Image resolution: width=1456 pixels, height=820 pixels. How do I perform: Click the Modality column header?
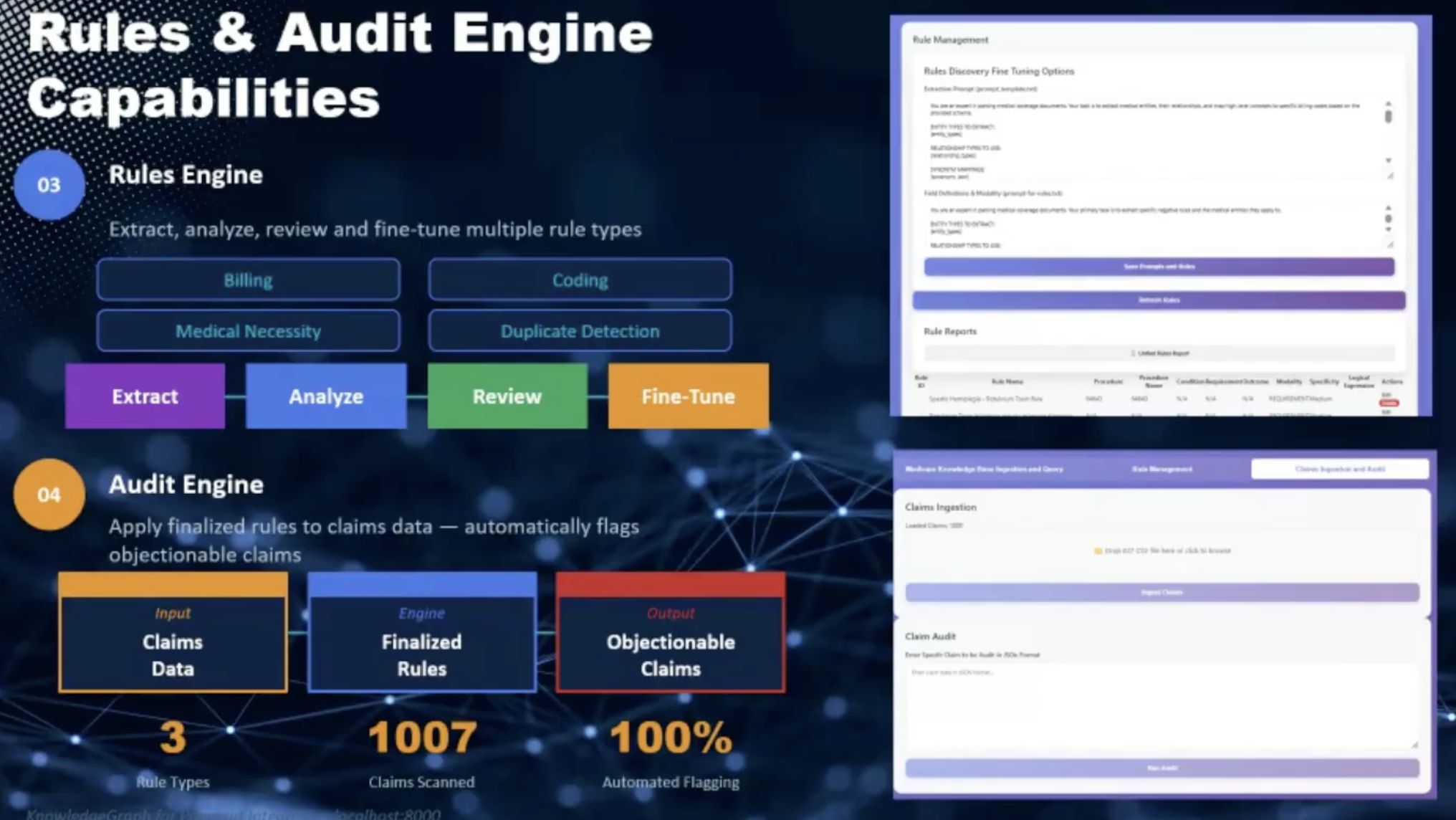(1288, 382)
